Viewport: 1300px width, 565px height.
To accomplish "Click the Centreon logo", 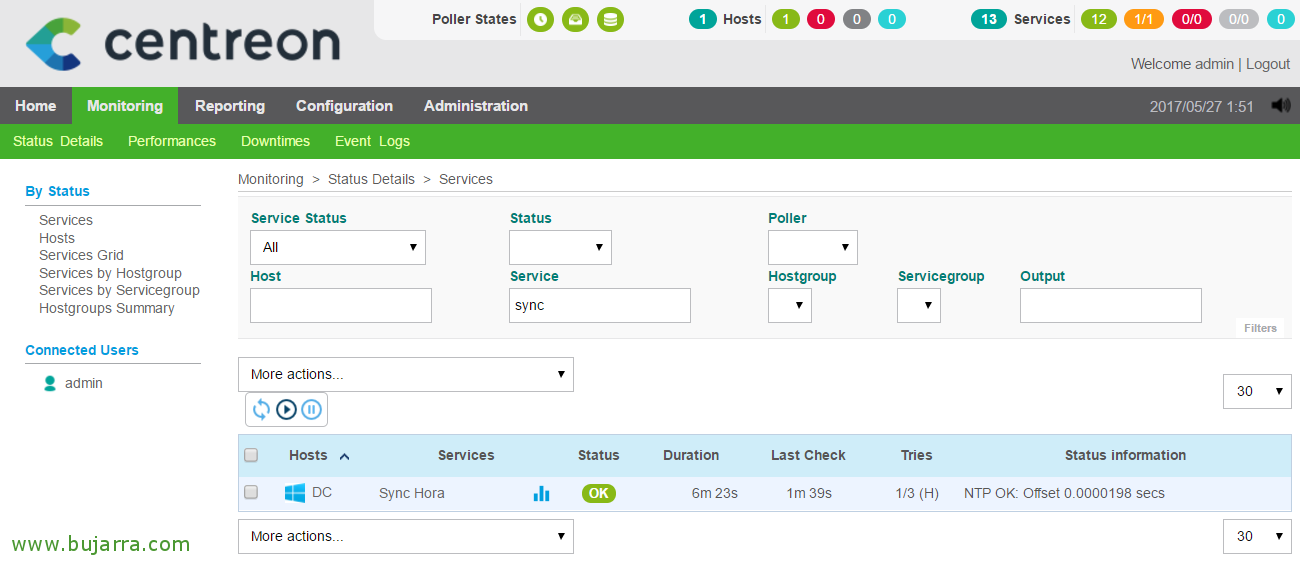I will coord(183,44).
